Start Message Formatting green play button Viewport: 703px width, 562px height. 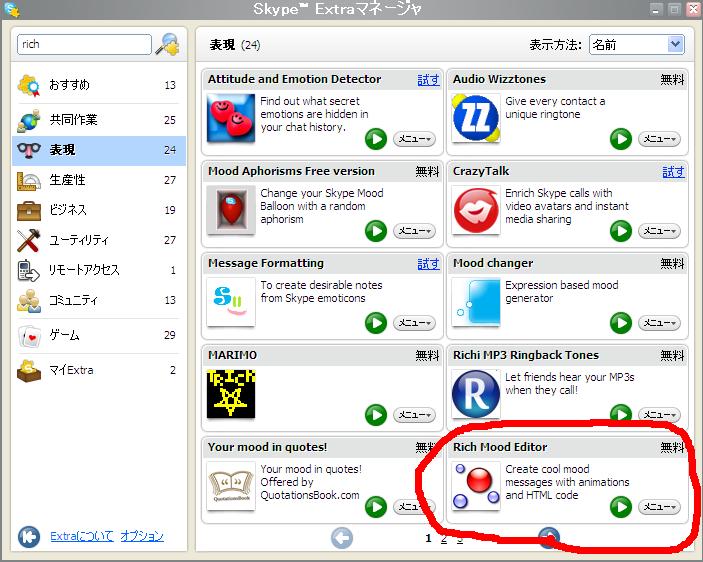376,323
